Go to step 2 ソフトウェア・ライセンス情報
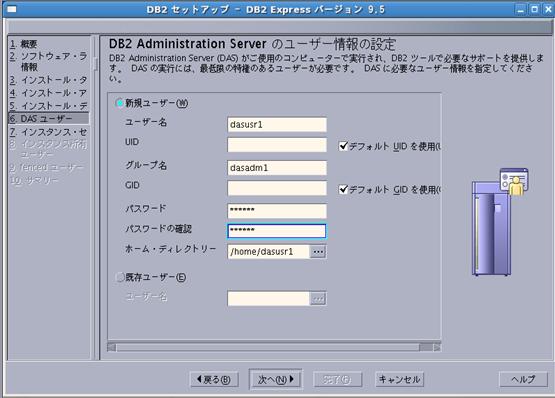This screenshot has height=398, width=555. tap(48, 61)
